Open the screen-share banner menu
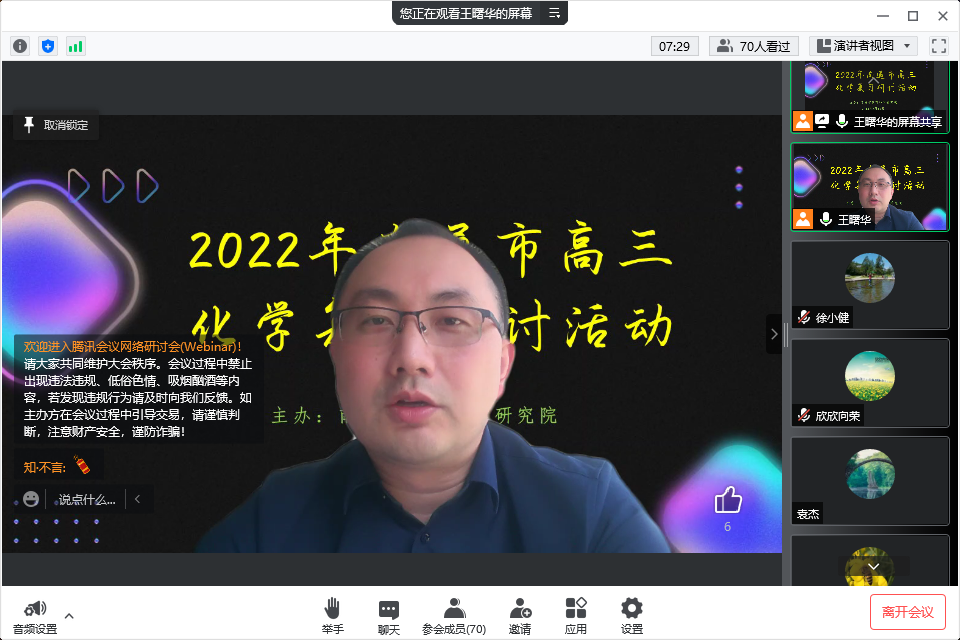960x640 pixels. pos(554,13)
